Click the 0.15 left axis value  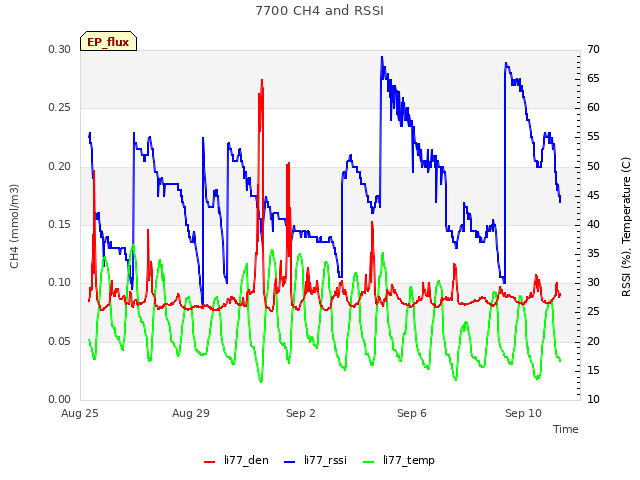60,224
